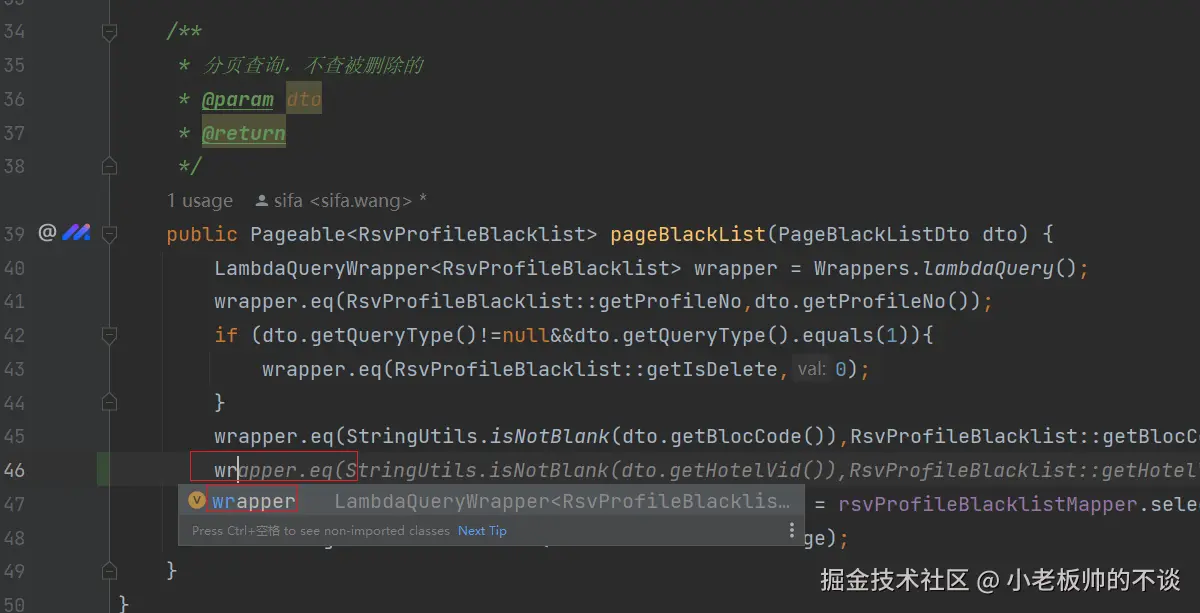1200x613 pixels.
Task: Open the completion popup three-dots menu
Action: [x=791, y=530]
